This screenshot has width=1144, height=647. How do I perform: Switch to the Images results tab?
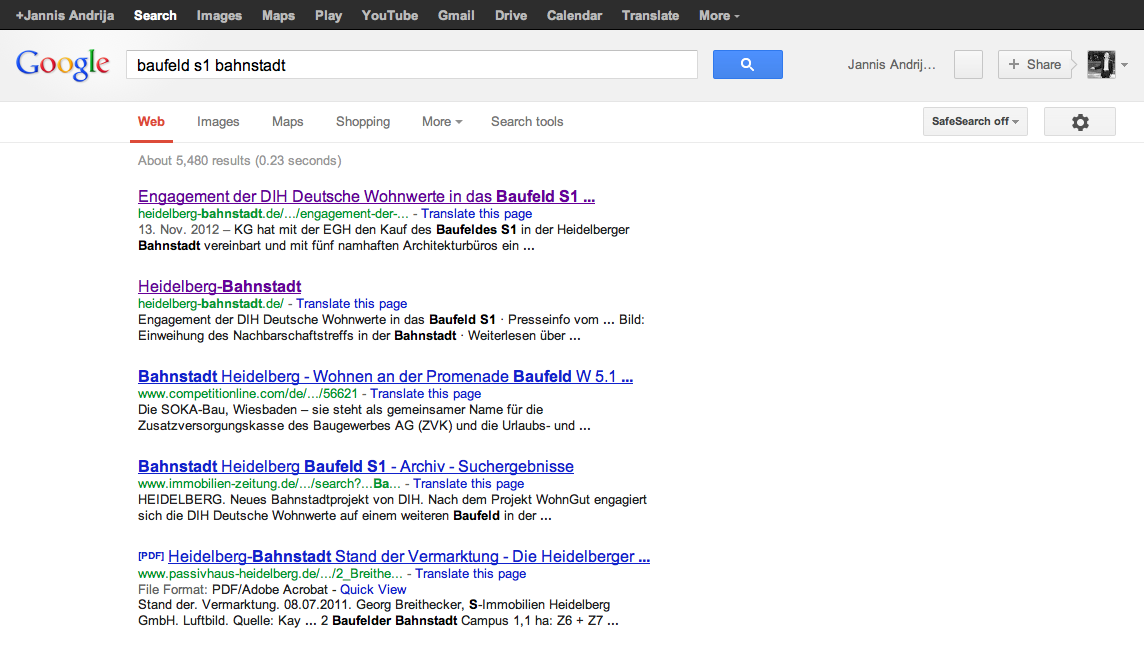[x=218, y=122]
